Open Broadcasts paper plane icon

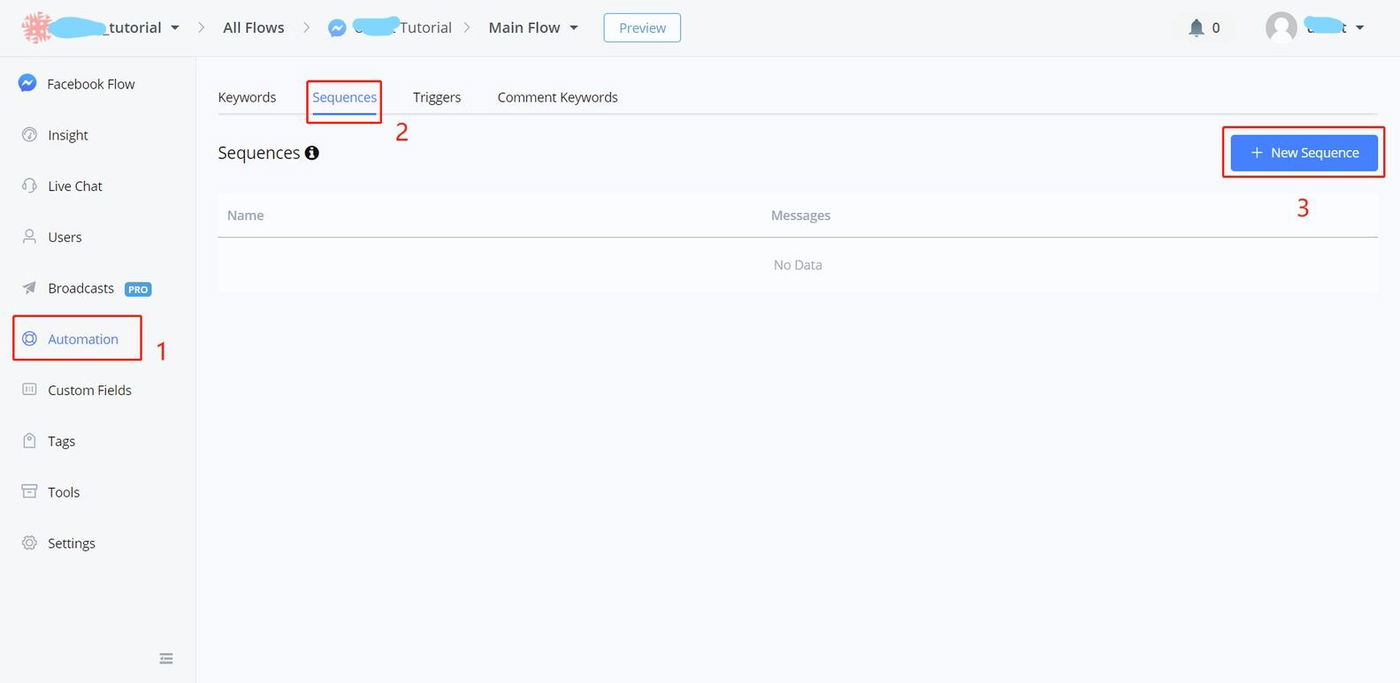coord(29,288)
